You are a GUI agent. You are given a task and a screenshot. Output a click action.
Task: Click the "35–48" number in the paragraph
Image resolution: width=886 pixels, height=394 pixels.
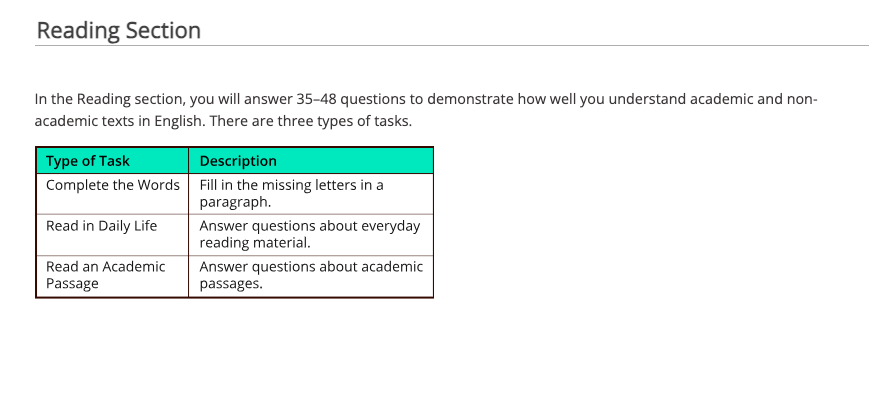tap(316, 99)
